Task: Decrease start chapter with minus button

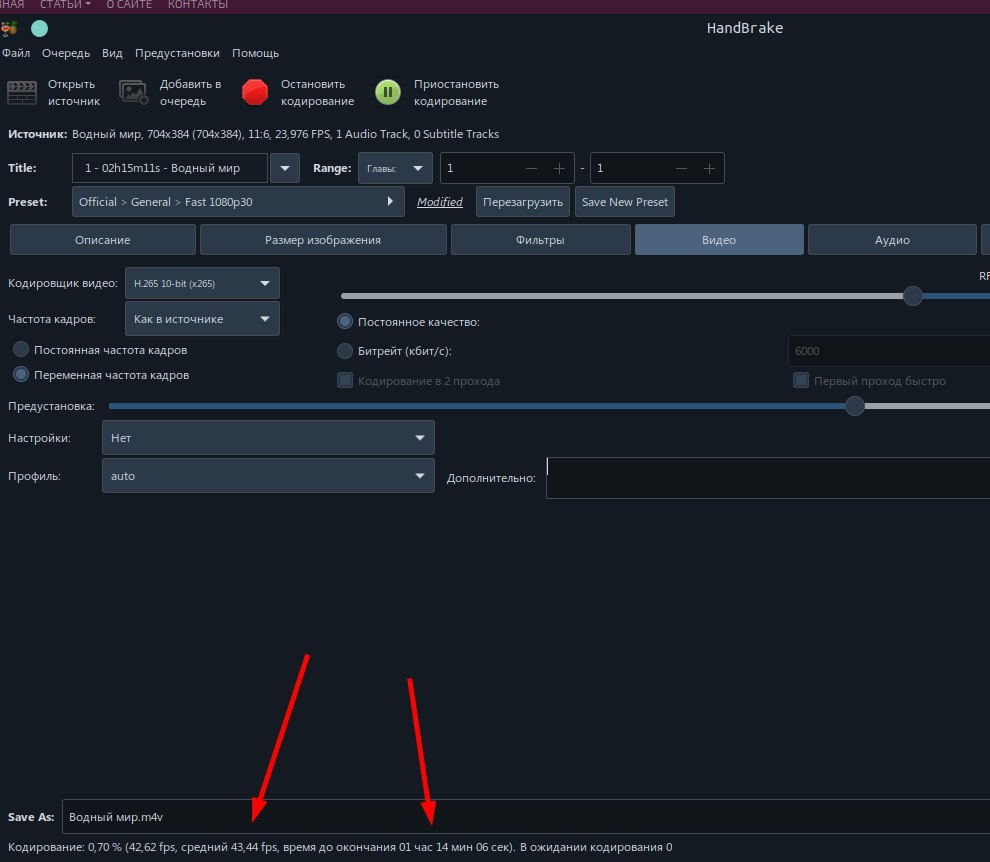Action: pos(531,168)
